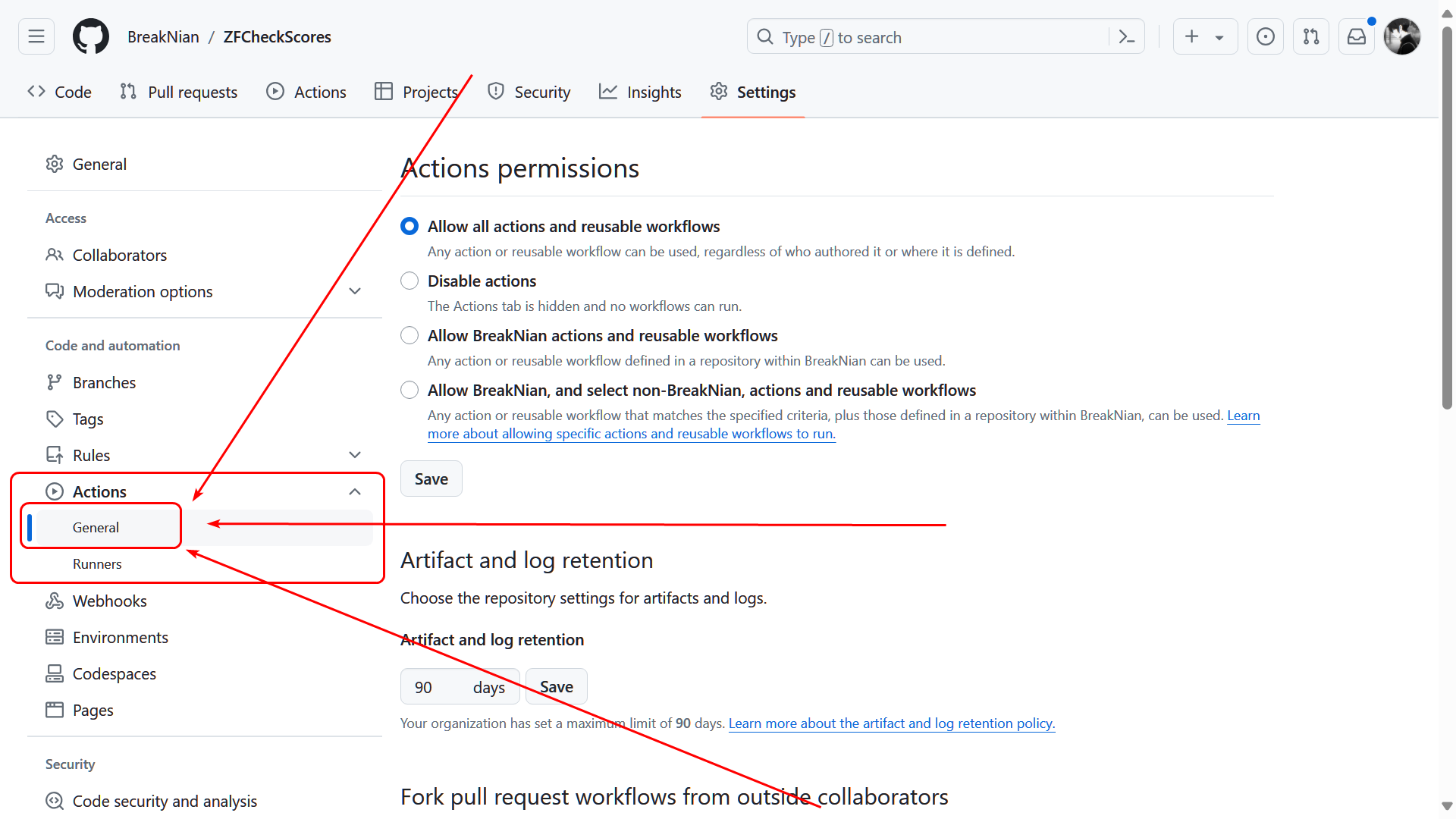The height and width of the screenshot is (819, 1456).
Task: Open the Projects tab
Action: pyautogui.click(x=416, y=92)
